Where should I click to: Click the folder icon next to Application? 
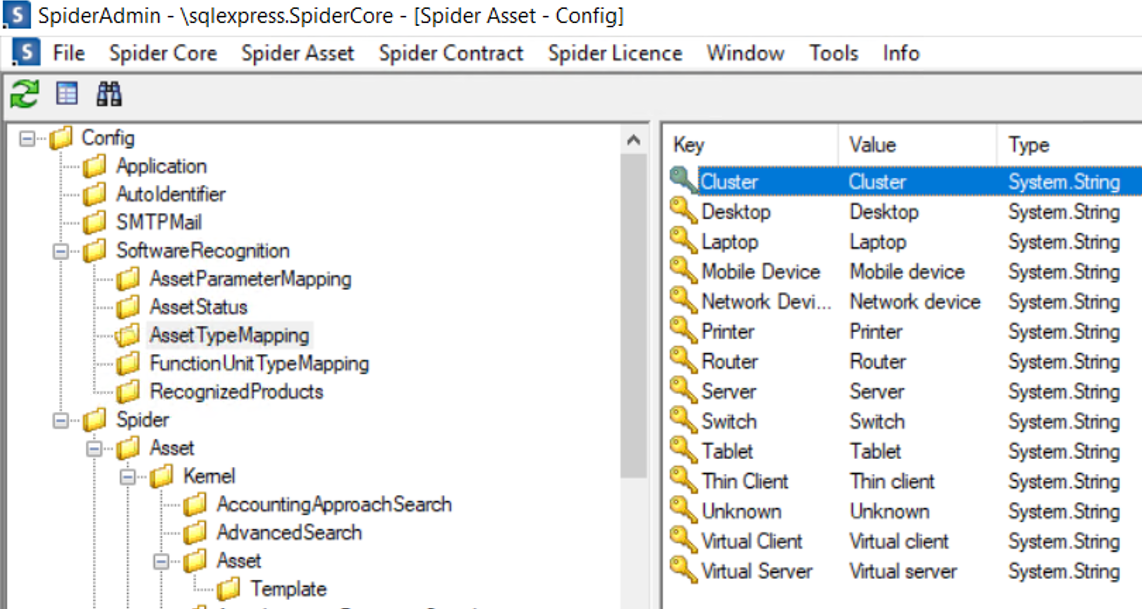click(x=95, y=166)
